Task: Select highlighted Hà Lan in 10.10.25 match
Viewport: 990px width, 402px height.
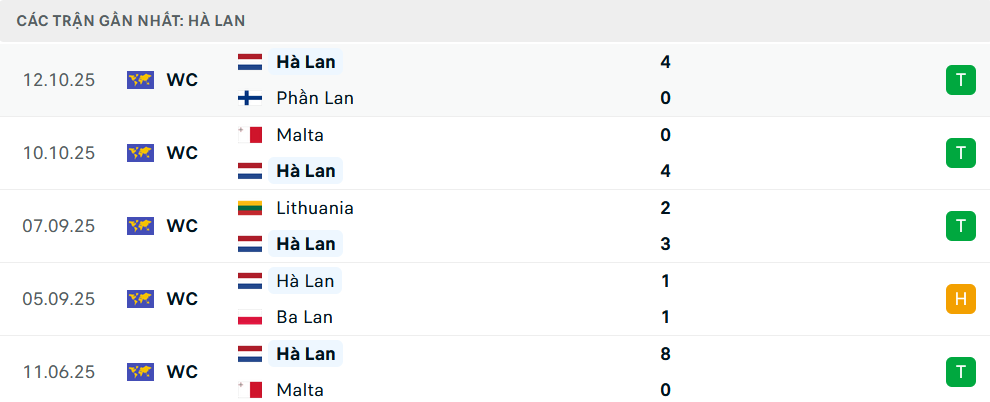Action: [x=306, y=171]
